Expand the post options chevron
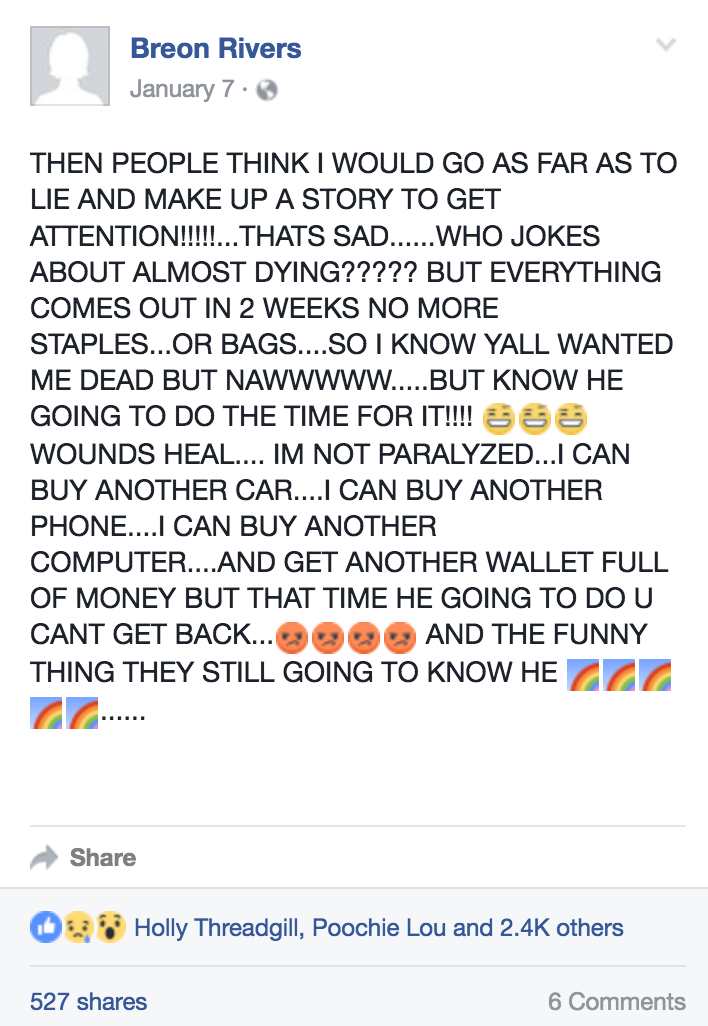 (665, 45)
